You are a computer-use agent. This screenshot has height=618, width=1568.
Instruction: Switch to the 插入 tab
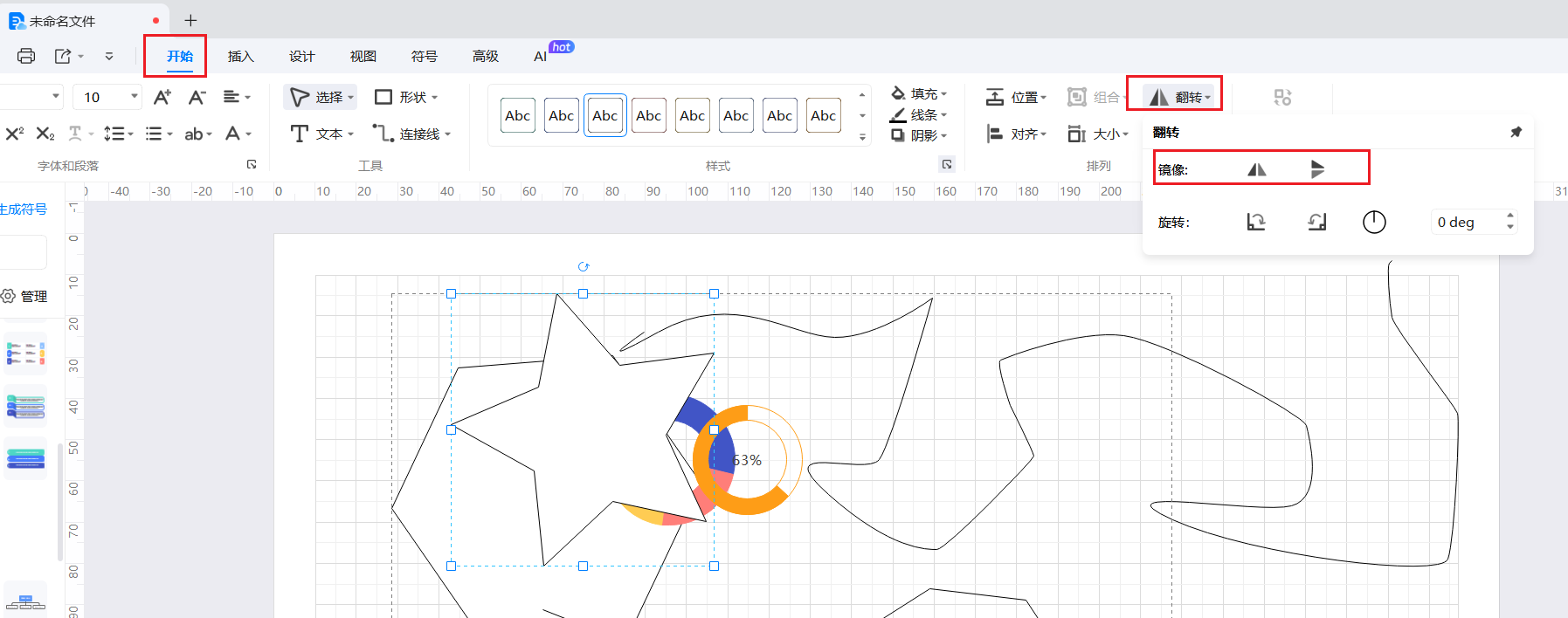tap(240, 57)
